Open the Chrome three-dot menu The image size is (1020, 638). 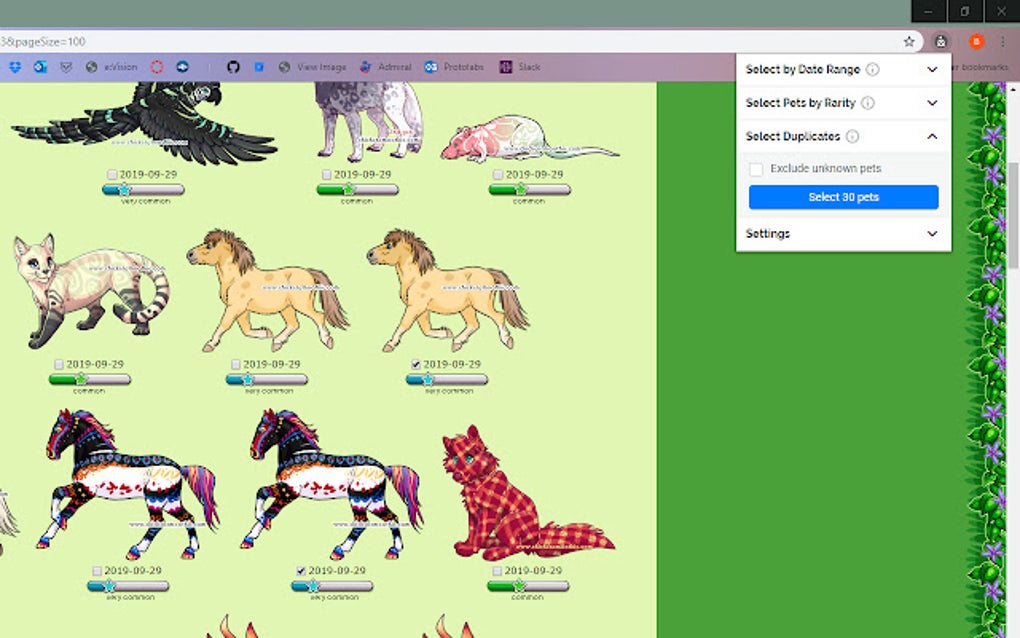[1001, 41]
